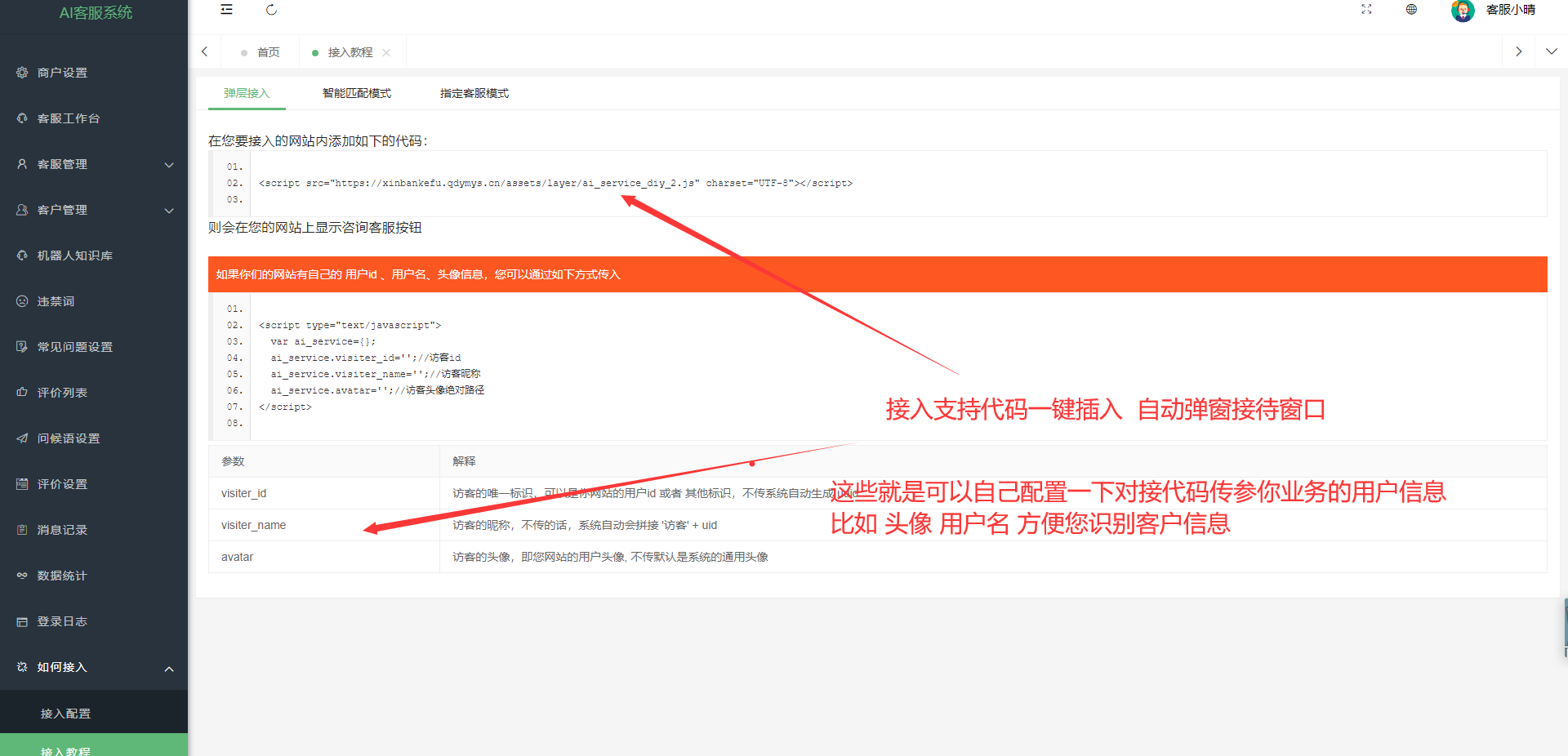Click the page refresh icon
The height and width of the screenshot is (756, 1568).
(x=272, y=10)
